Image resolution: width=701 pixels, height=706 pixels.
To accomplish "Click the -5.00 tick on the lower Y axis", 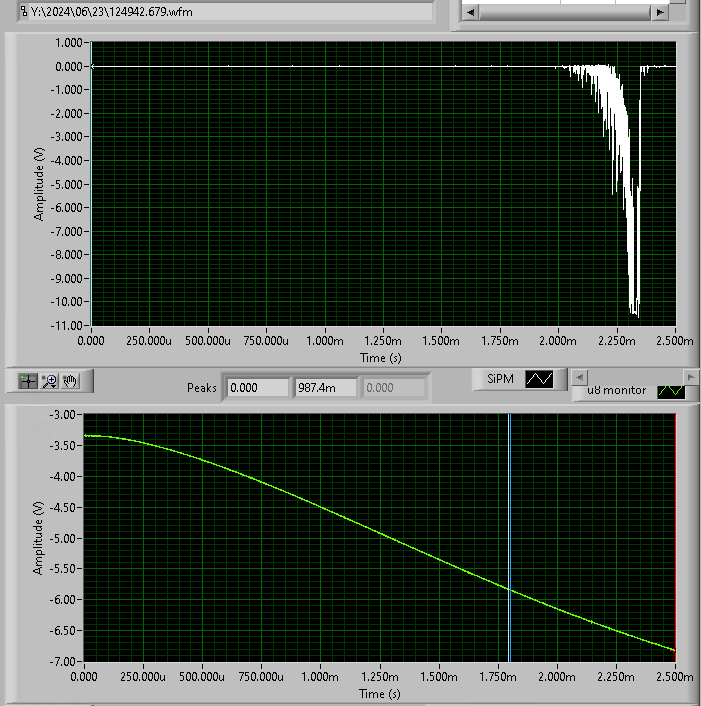I will tap(62, 538).
